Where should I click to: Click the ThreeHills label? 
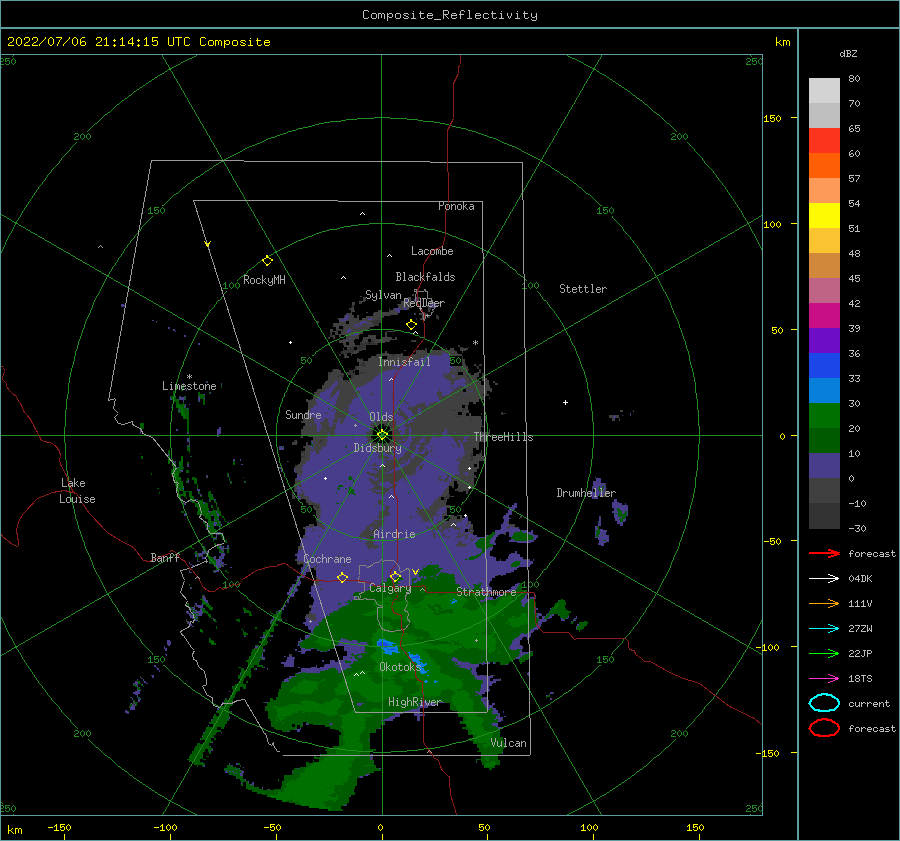pos(503,437)
